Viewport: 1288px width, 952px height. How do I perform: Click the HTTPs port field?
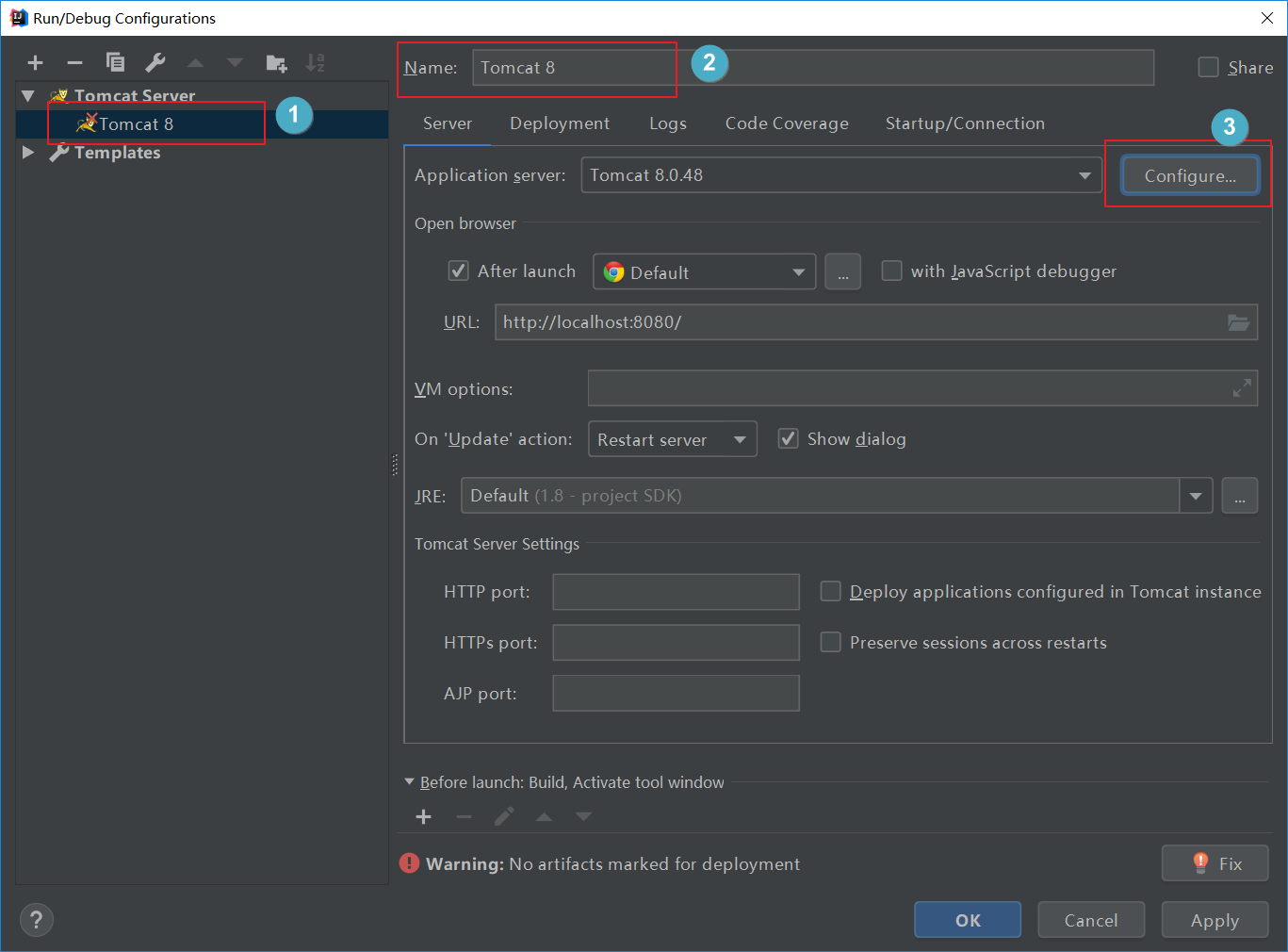click(677, 643)
